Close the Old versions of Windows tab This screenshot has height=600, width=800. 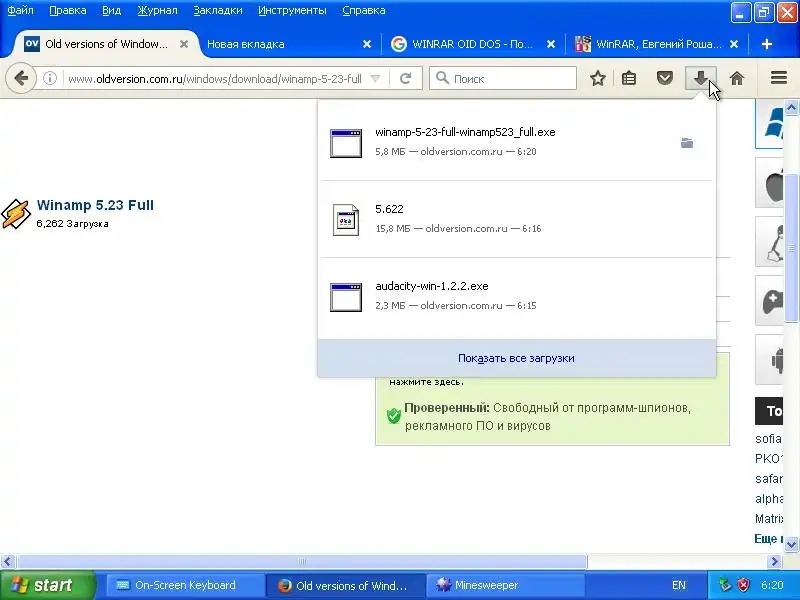(x=184, y=44)
